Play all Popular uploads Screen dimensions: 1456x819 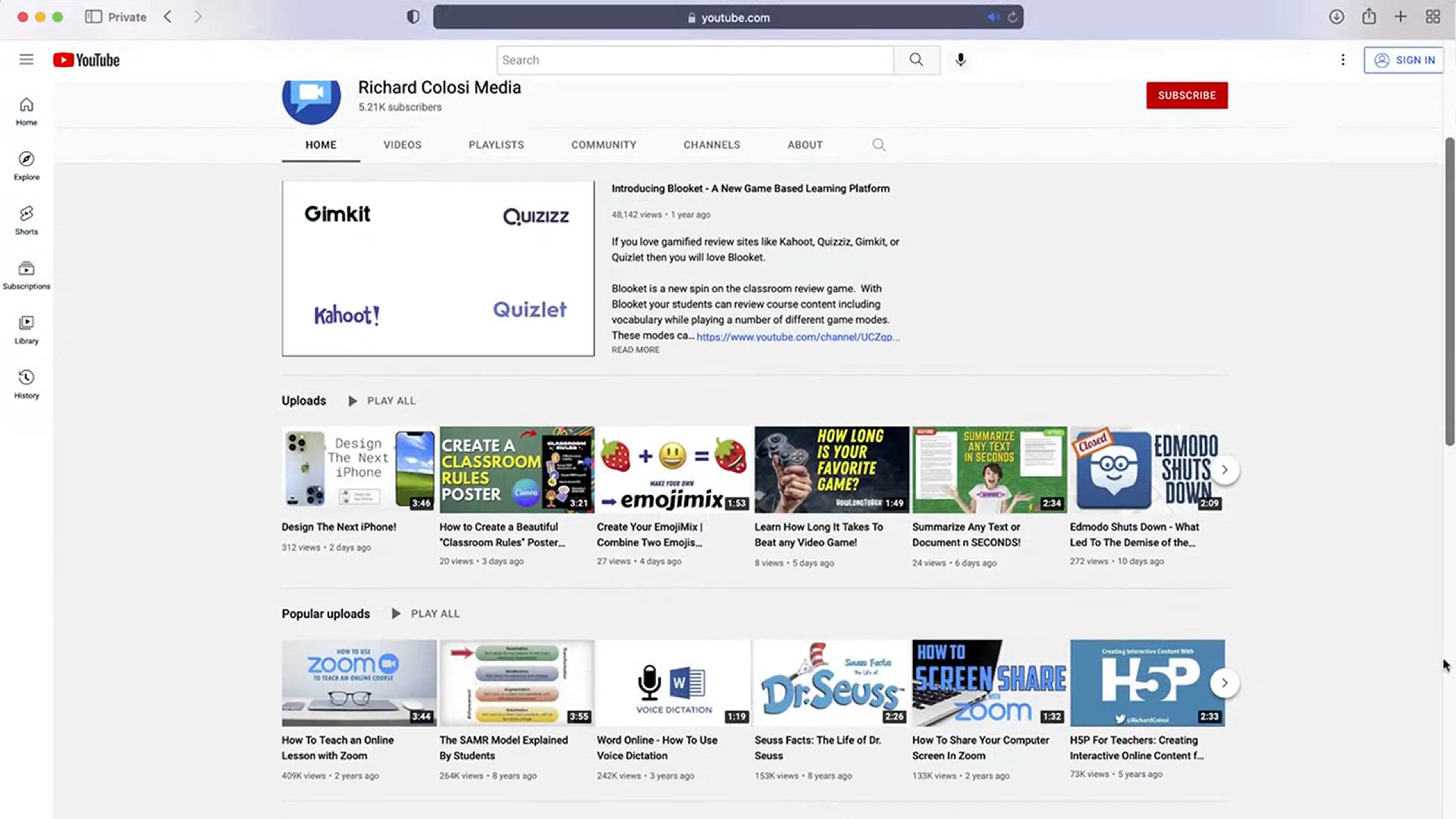(x=426, y=614)
